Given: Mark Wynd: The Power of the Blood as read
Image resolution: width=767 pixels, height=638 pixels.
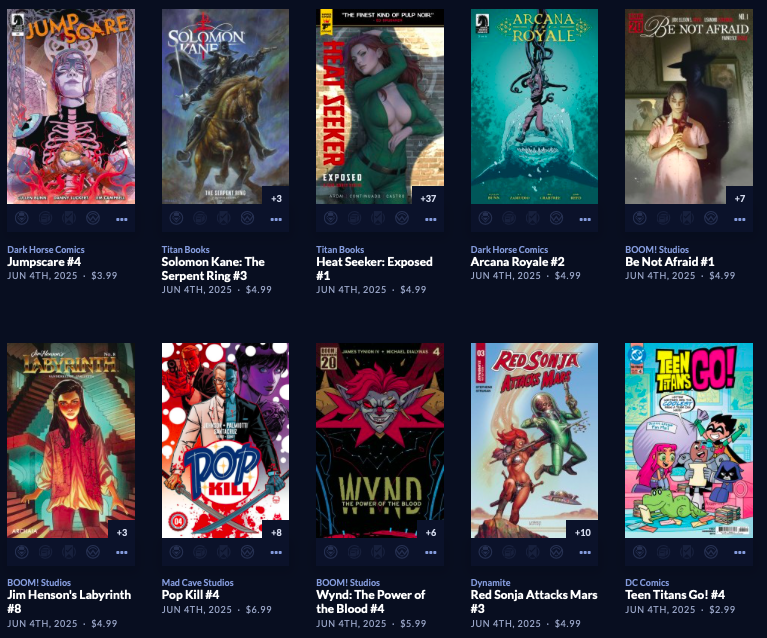Looking at the screenshot, I should click(378, 552).
